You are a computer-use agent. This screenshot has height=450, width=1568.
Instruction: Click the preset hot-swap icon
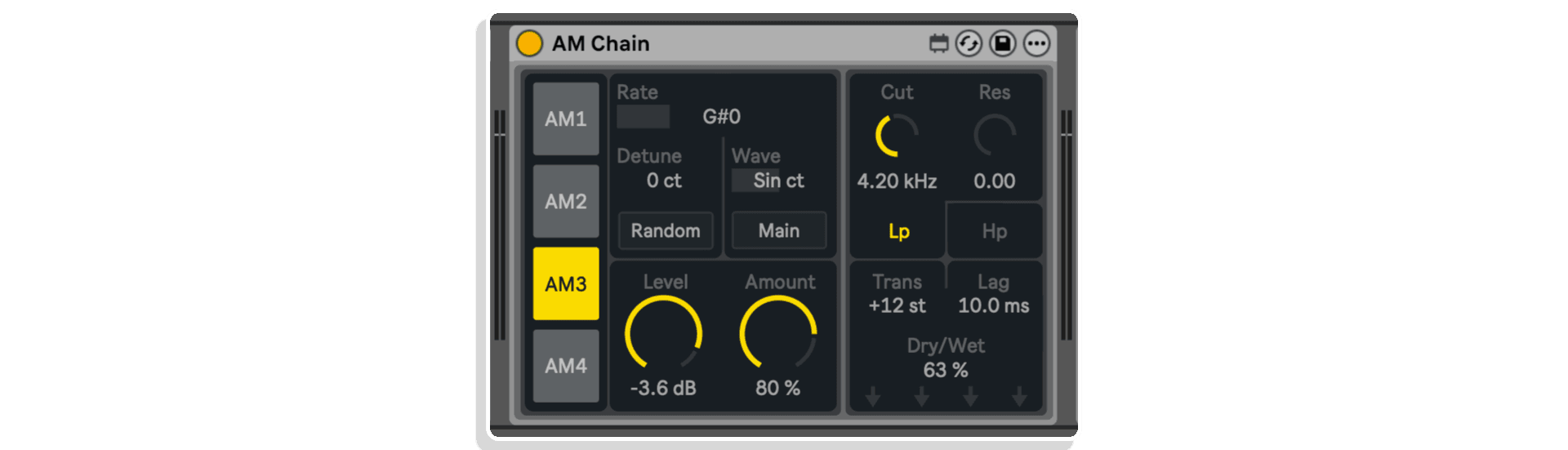pos(969,43)
